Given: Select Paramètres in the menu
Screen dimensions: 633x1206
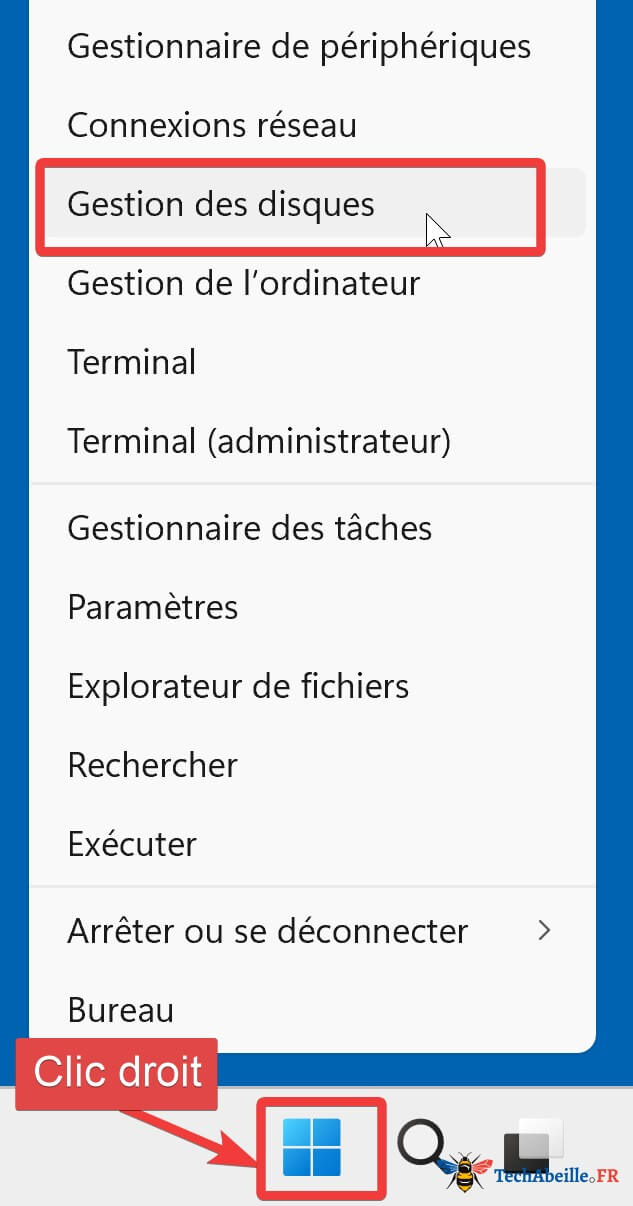Looking at the screenshot, I should 153,607.
